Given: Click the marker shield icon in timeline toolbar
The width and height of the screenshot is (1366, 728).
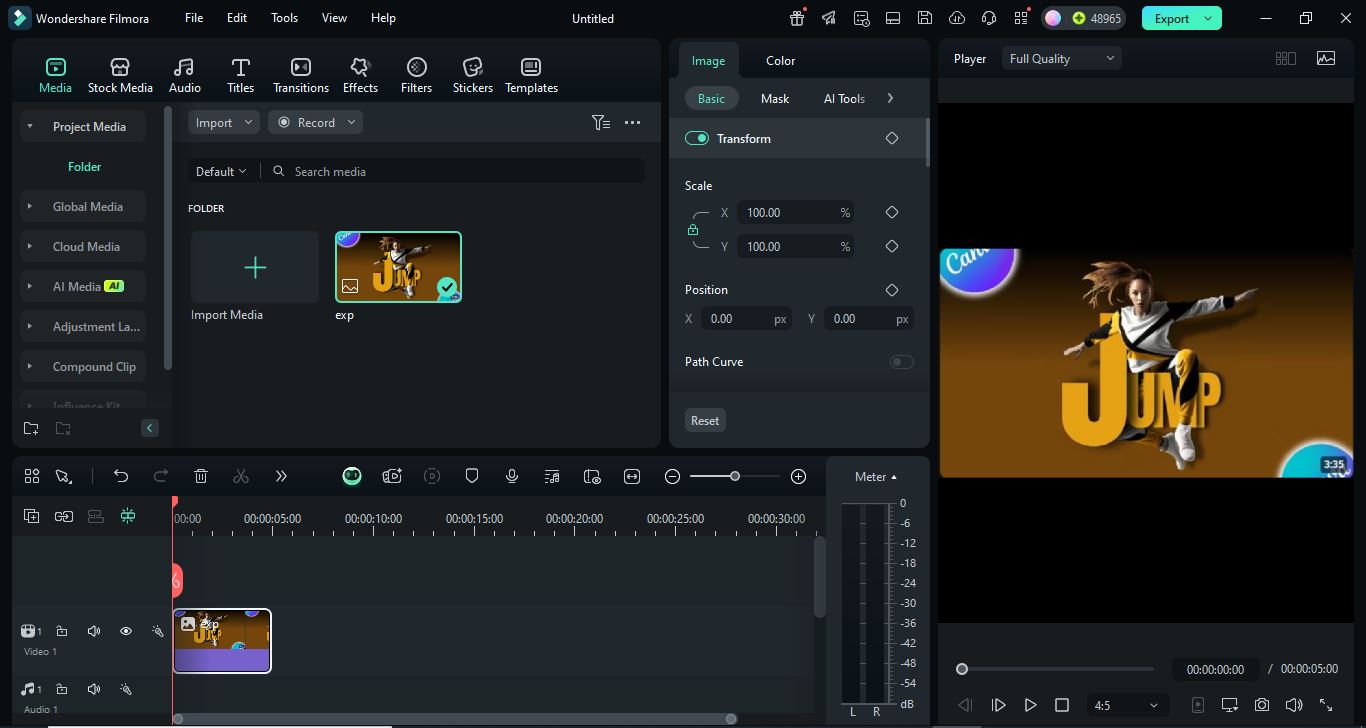Looking at the screenshot, I should [x=472, y=476].
